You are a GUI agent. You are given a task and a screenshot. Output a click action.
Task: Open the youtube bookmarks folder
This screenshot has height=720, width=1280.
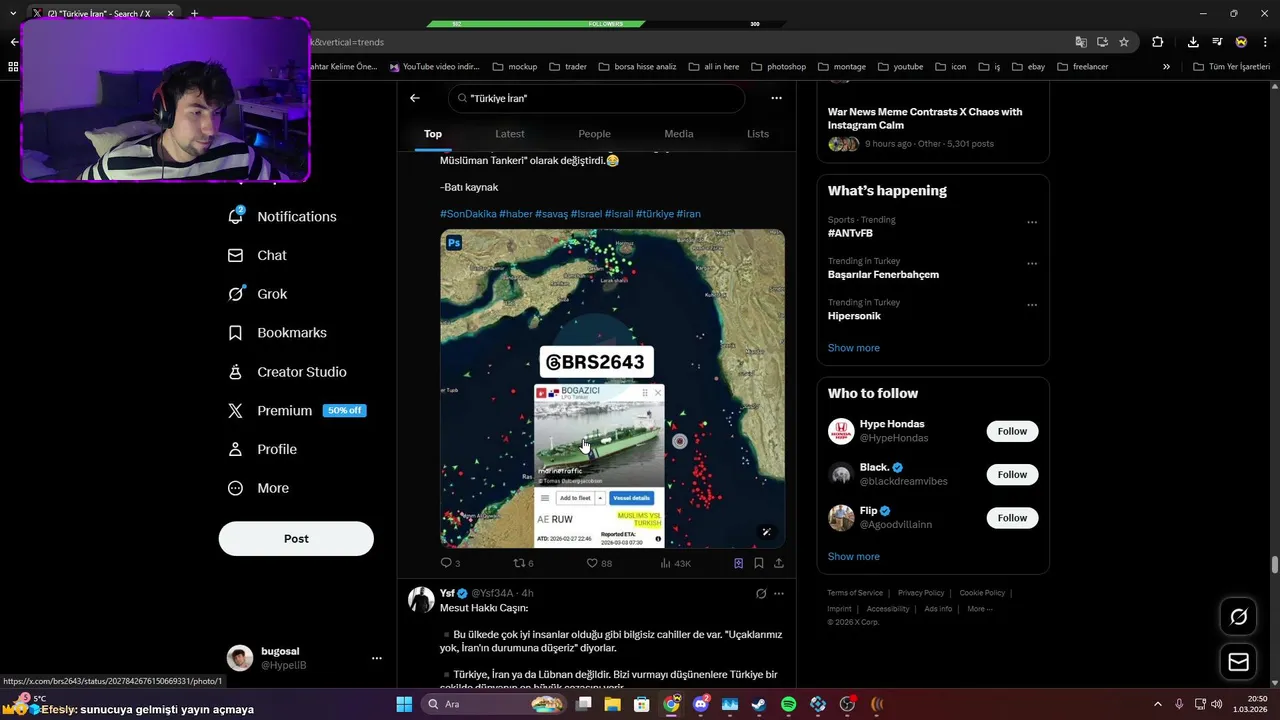[x=900, y=66]
